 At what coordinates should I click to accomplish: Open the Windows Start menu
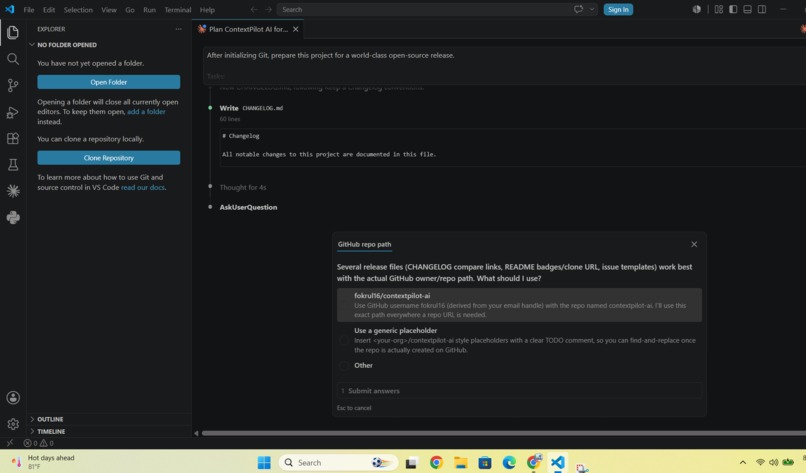pyautogui.click(x=264, y=463)
